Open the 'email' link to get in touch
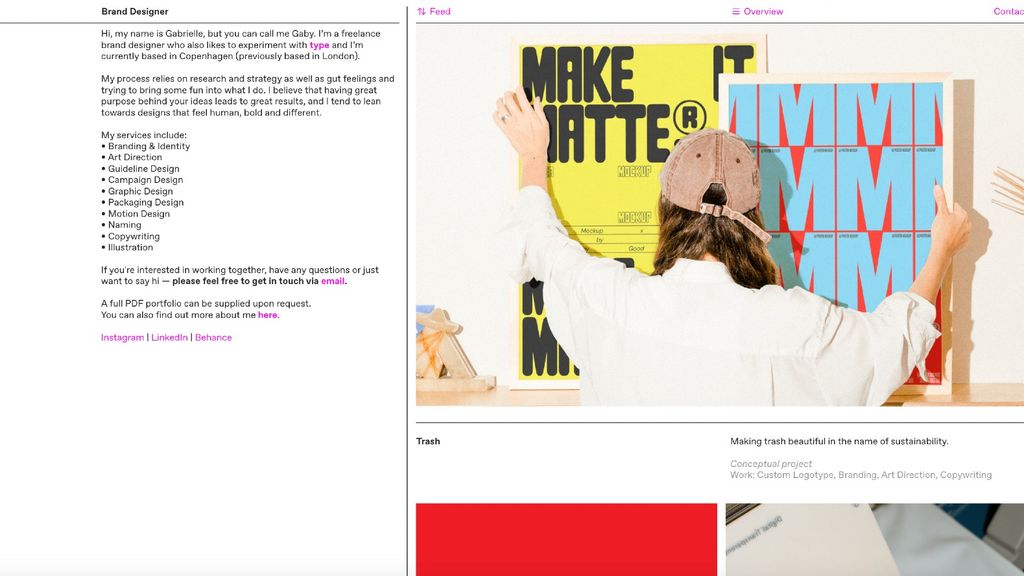 (x=332, y=281)
